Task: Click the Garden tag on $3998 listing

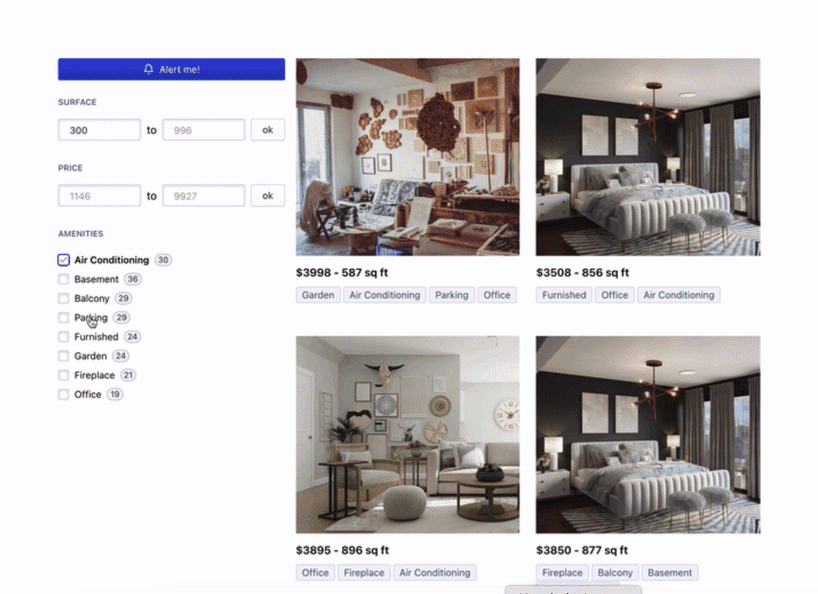Action: pos(318,295)
